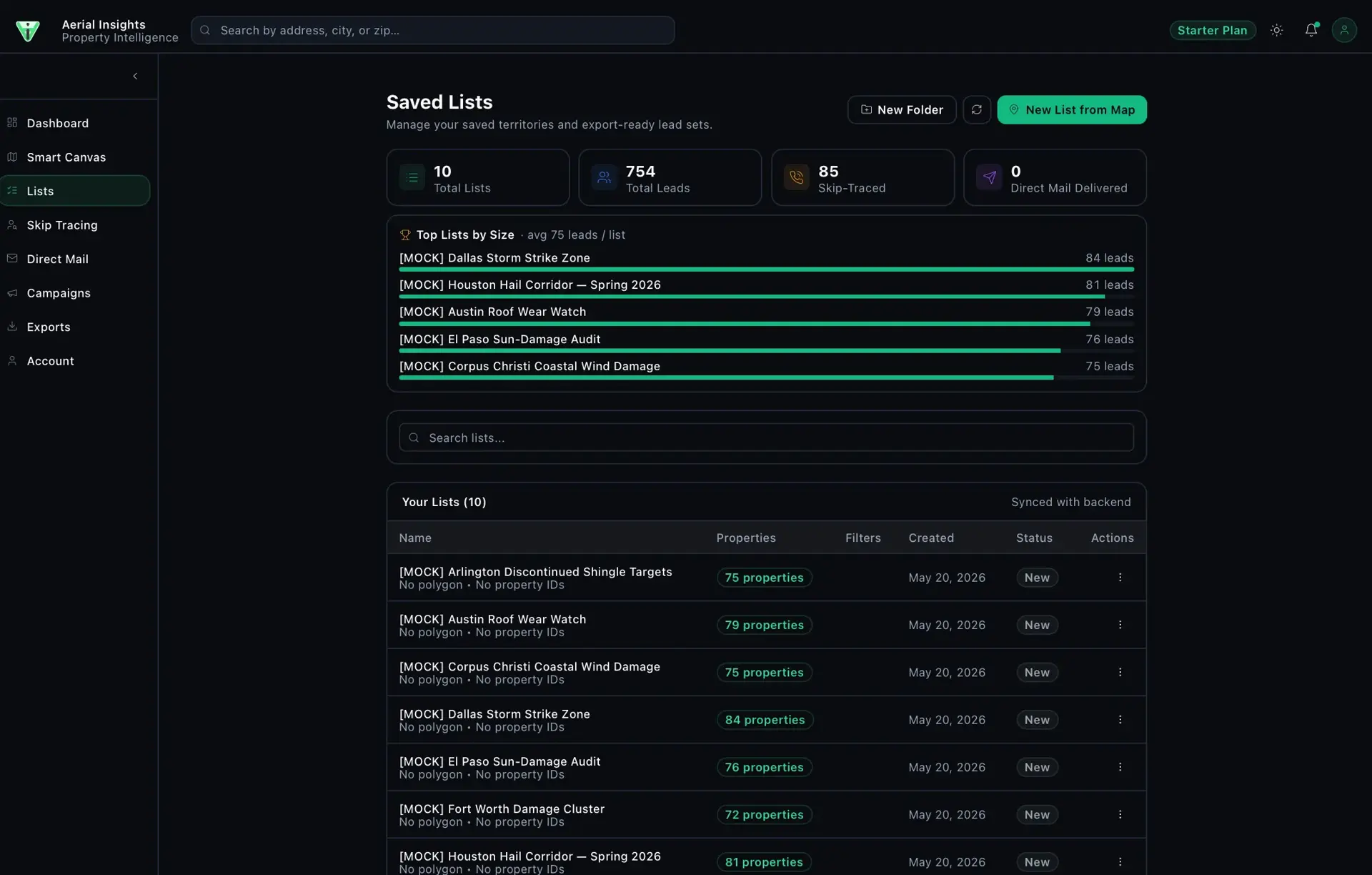Click New status badge on Fort Worth row
Image resolution: width=1372 pixels, height=875 pixels.
(1037, 815)
